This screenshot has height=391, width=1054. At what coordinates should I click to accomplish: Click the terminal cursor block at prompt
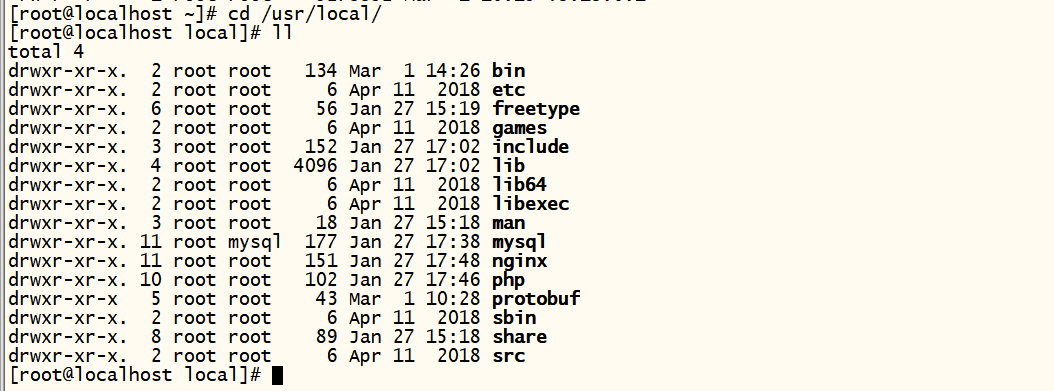[278, 376]
